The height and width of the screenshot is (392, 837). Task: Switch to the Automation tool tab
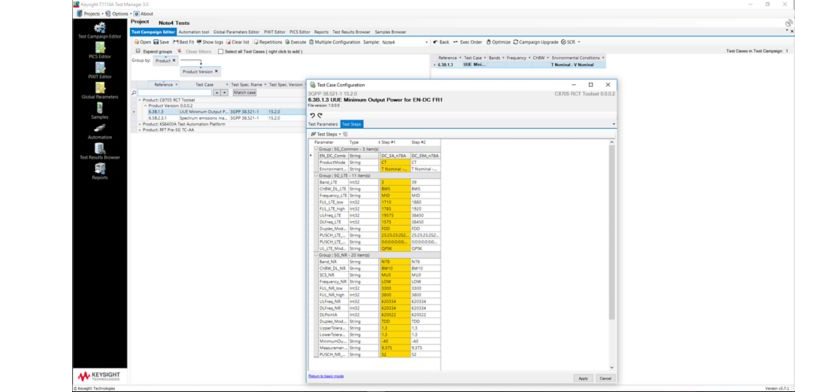click(x=194, y=32)
